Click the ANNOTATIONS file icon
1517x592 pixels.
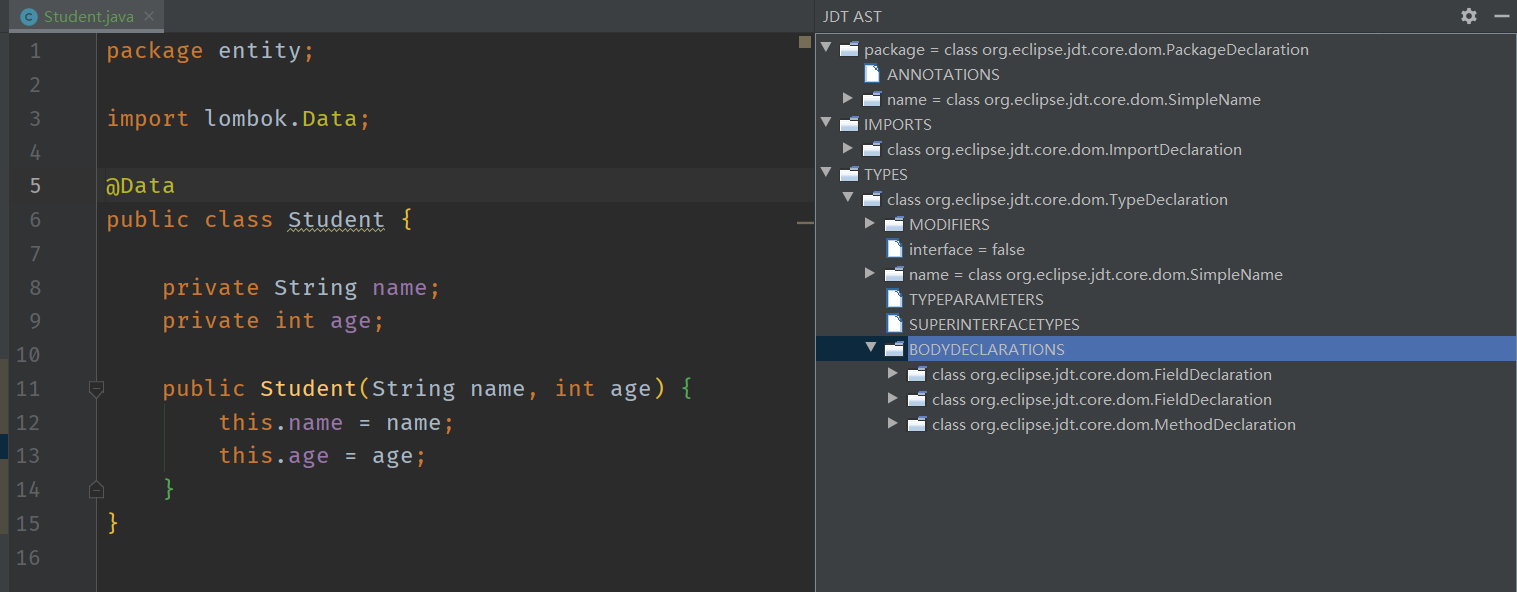tap(871, 74)
